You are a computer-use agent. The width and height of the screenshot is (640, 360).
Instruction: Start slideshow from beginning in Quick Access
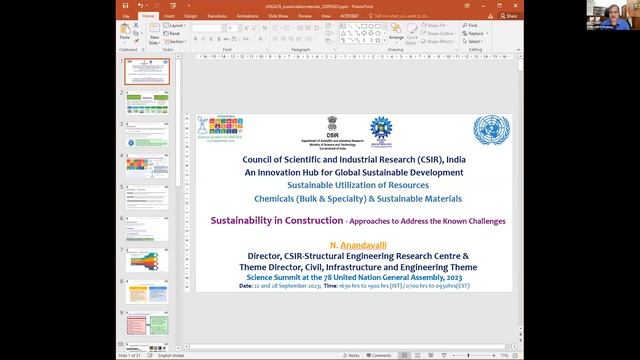click(x=173, y=6)
